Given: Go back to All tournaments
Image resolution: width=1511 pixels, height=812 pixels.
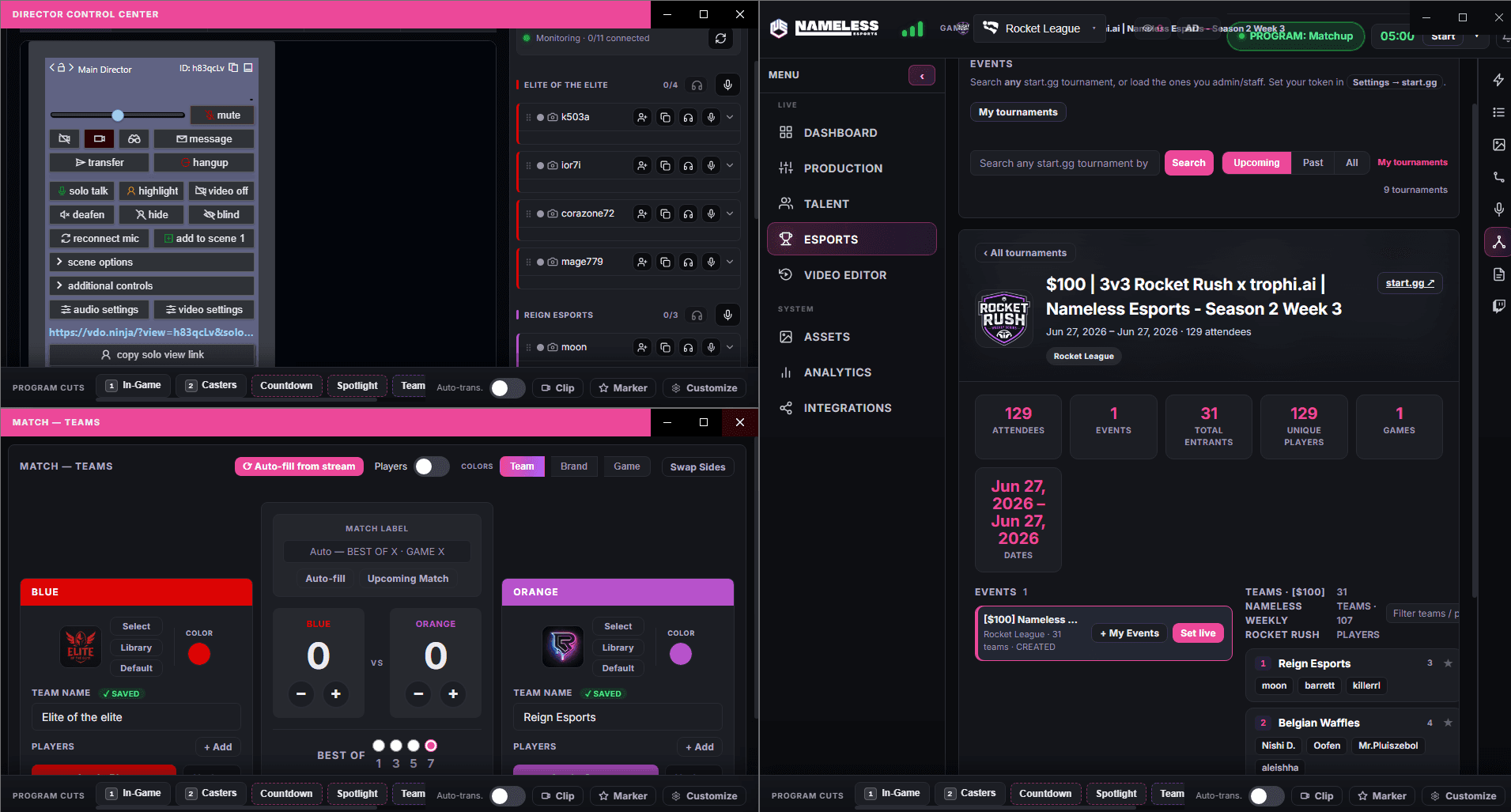Looking at the screenshot, I should point(1025,253).
